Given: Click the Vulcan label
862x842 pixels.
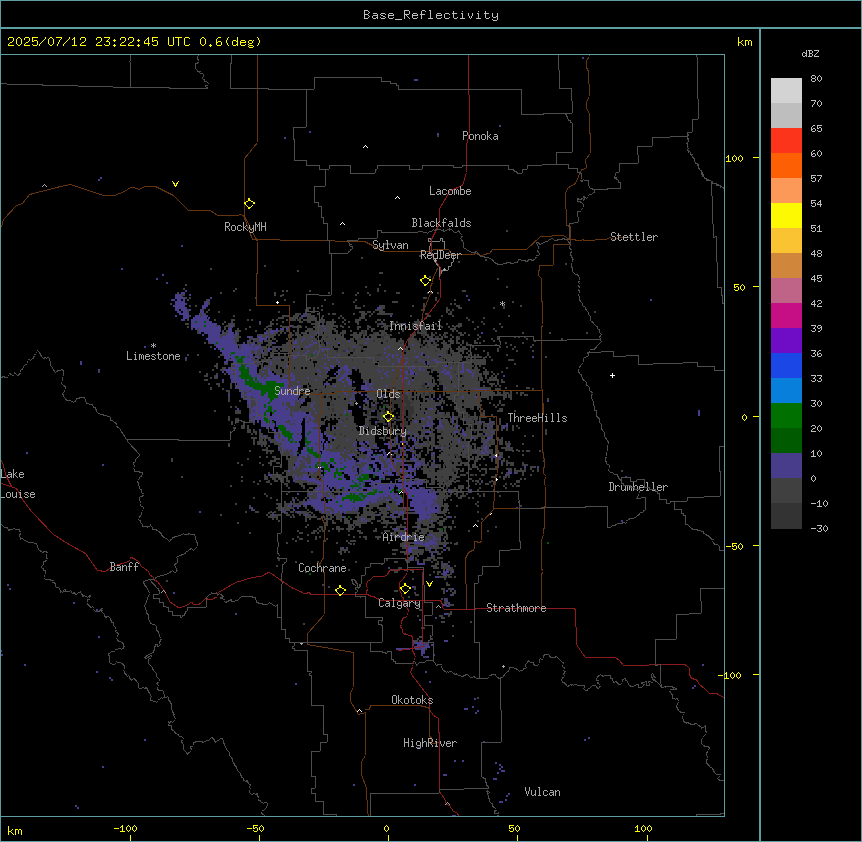Looking at the screenshot, I should tap(543, 792).
